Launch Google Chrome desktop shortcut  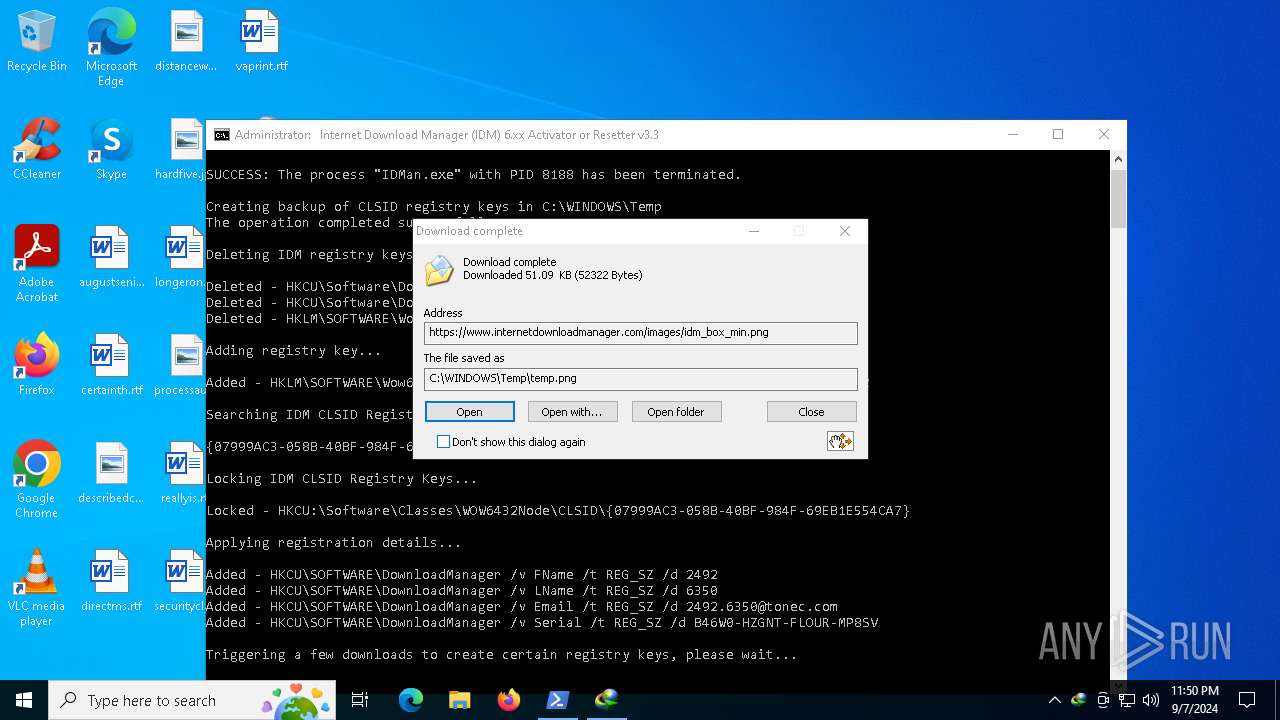tap(37, 480)
